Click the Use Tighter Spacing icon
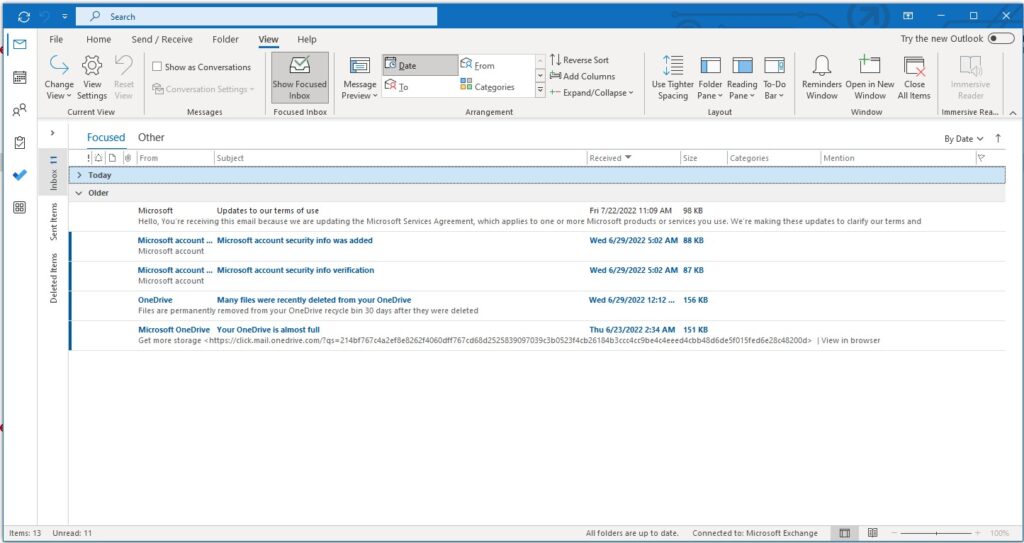This screenshot has height=543, width=1024. 672,66
